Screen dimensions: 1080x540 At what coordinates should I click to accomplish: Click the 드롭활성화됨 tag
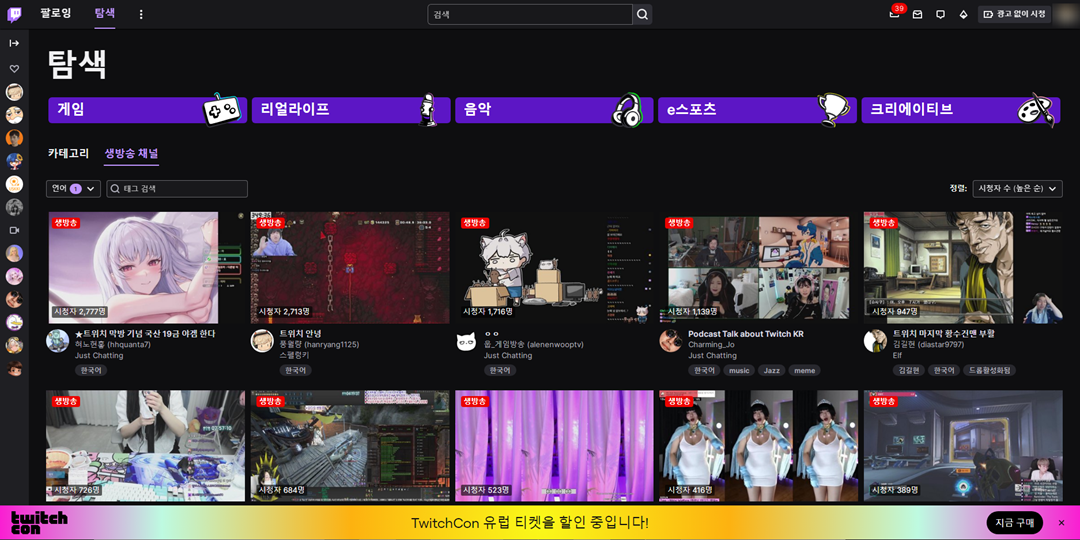click(989, 371)
